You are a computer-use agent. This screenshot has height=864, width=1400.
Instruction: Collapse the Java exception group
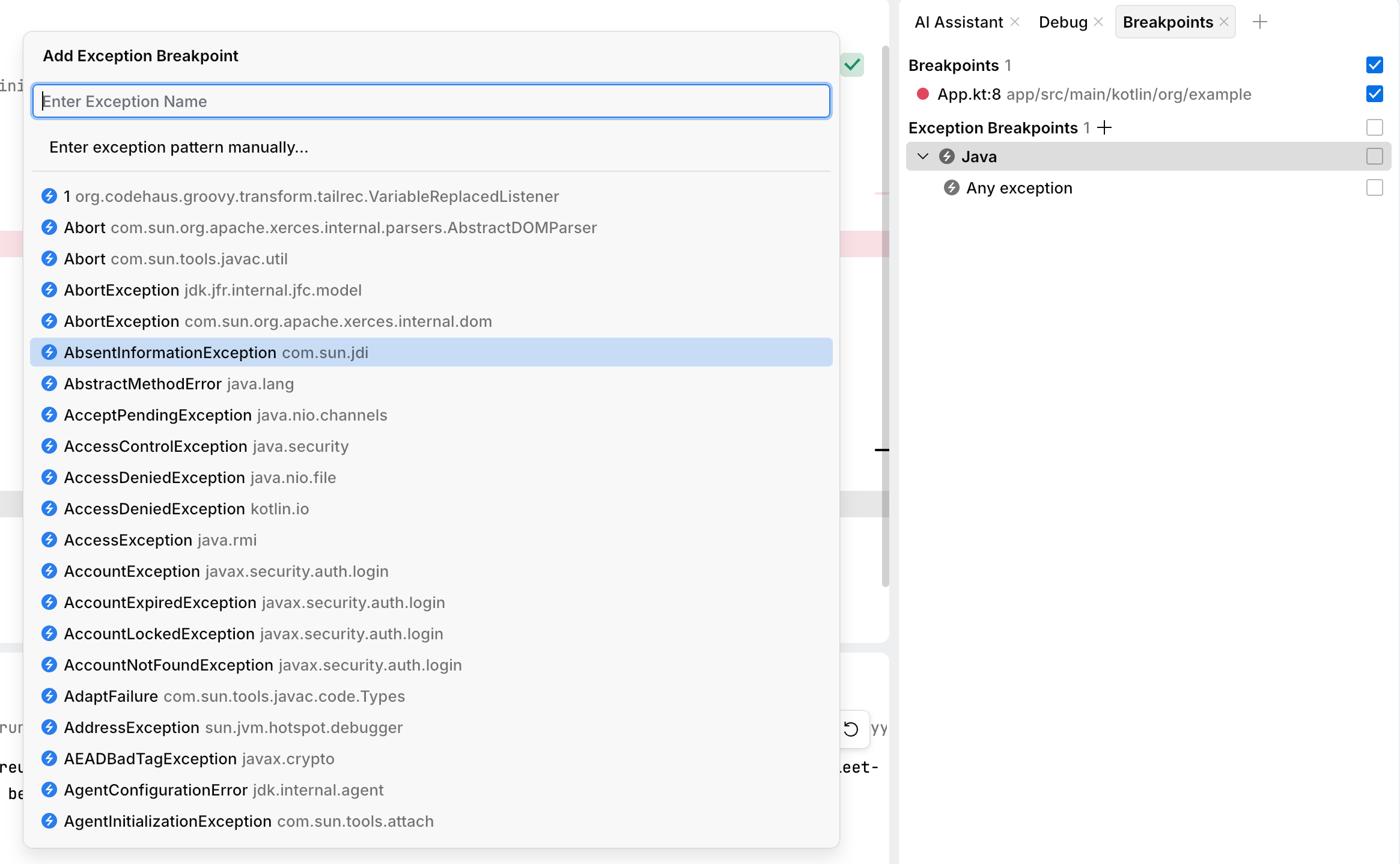(x=922, y=156)
